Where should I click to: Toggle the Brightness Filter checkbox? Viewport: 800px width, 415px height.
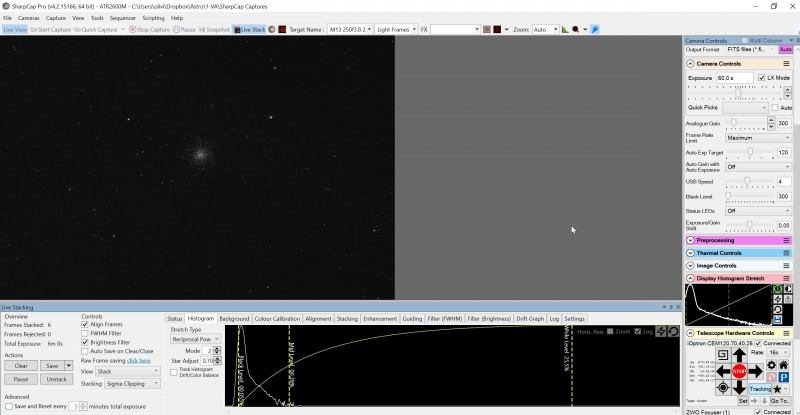coord(85,343)
